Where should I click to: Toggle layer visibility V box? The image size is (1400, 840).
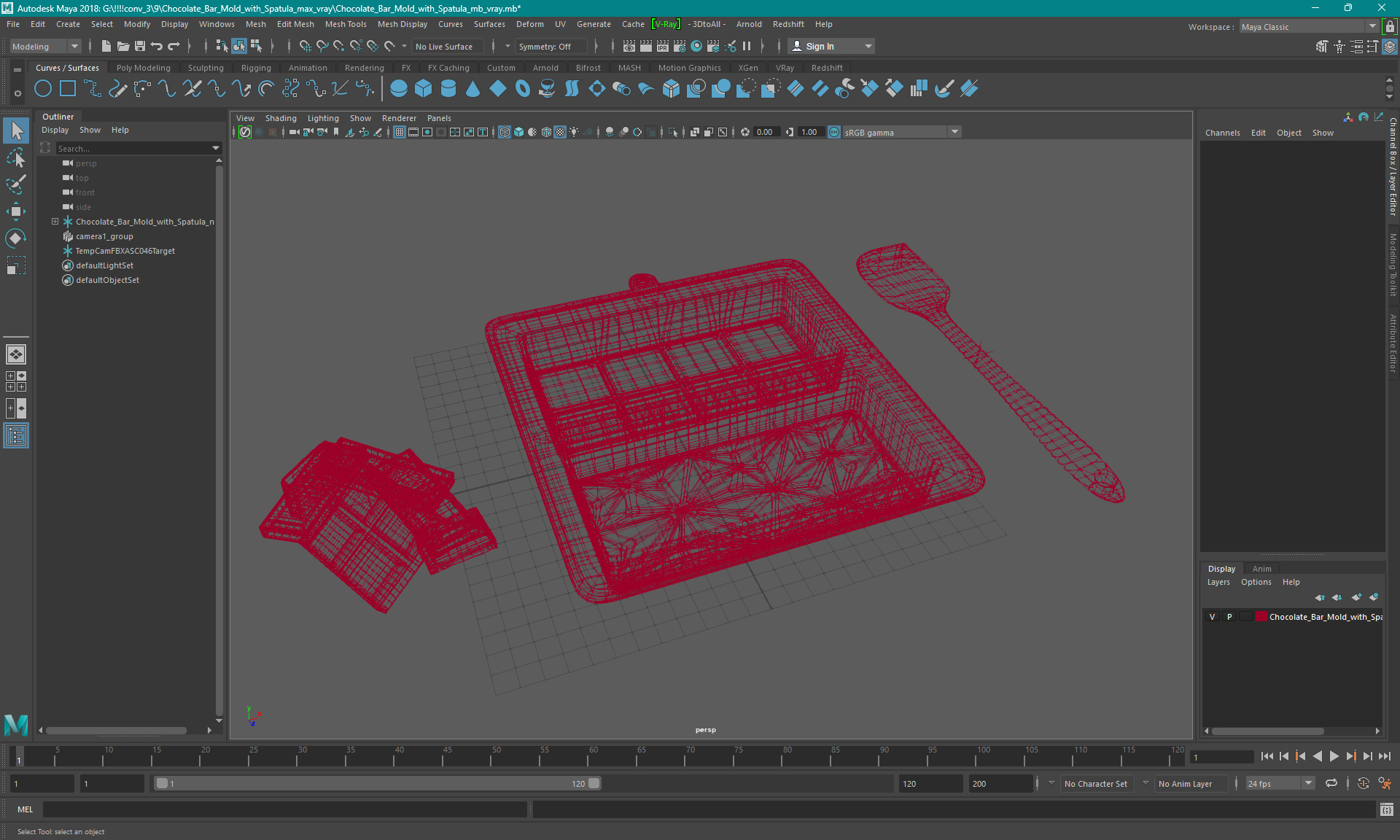[x=1213, y=617]
